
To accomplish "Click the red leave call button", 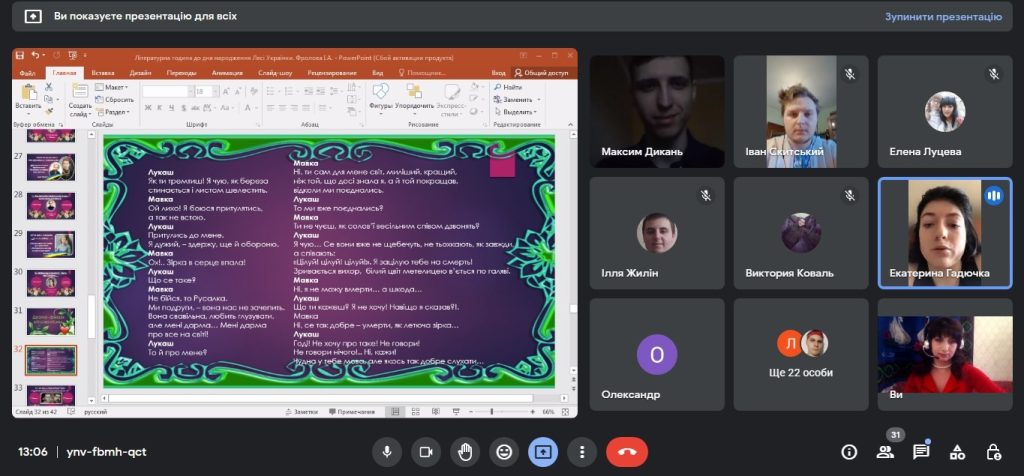I will coord(627,452).
